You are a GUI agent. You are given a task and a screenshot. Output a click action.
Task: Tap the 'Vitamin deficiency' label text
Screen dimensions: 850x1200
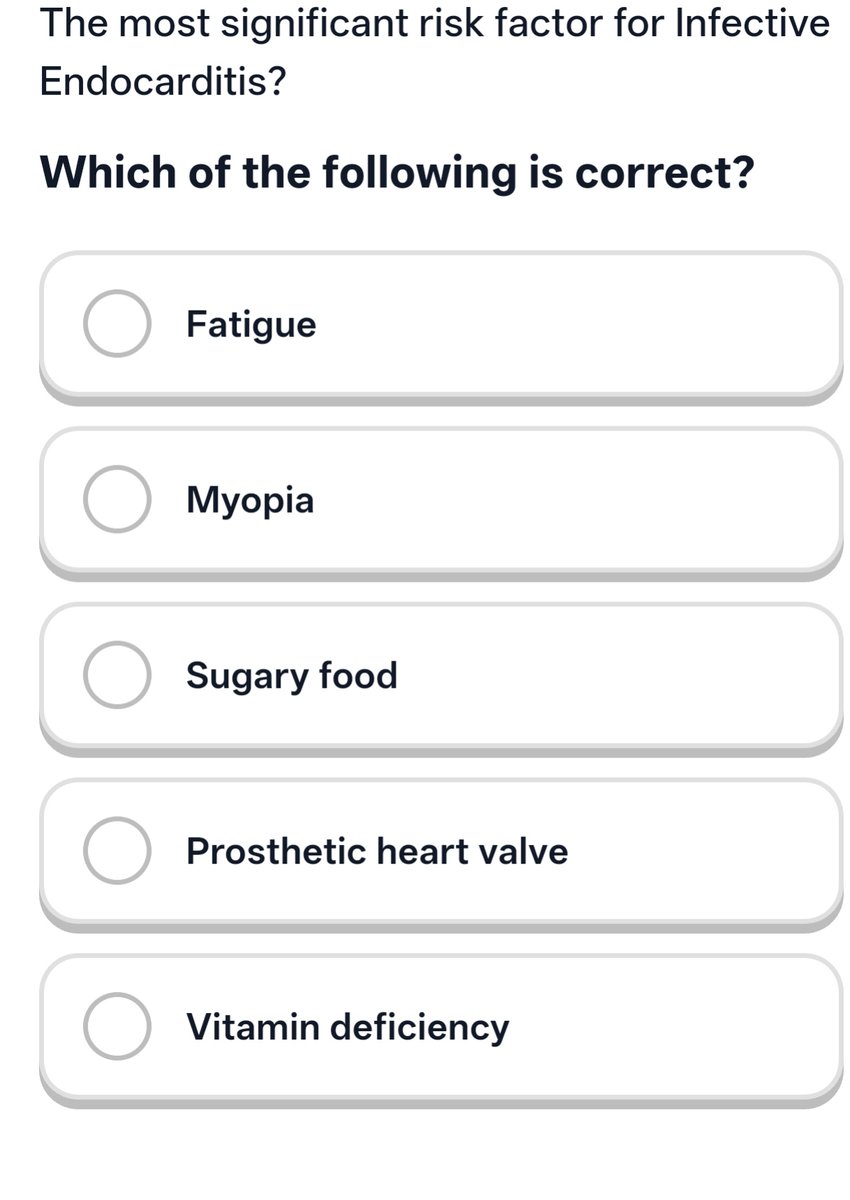click(x=348, y=1028)
